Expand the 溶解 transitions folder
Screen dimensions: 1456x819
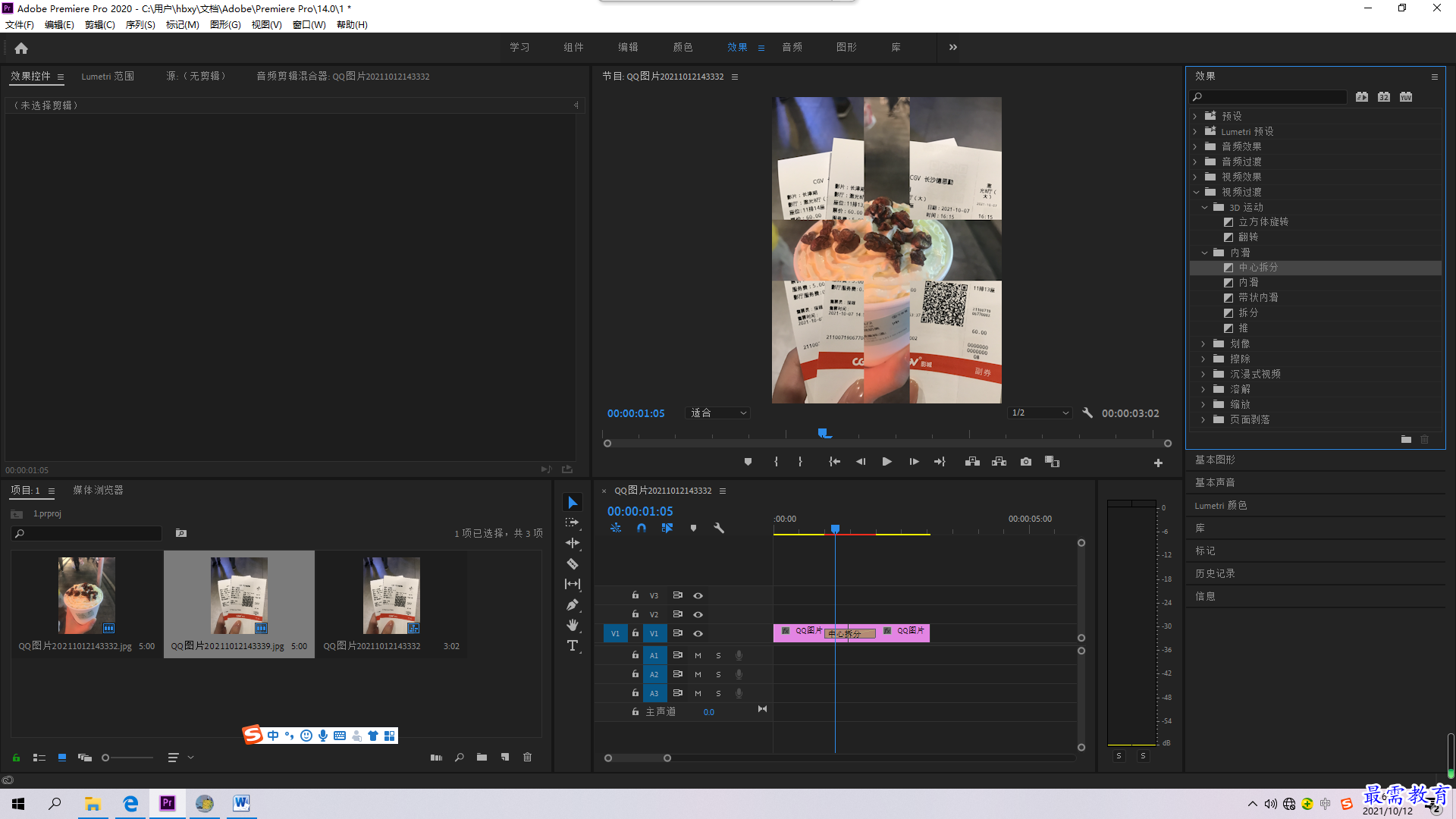click(x=1203, y=389)
